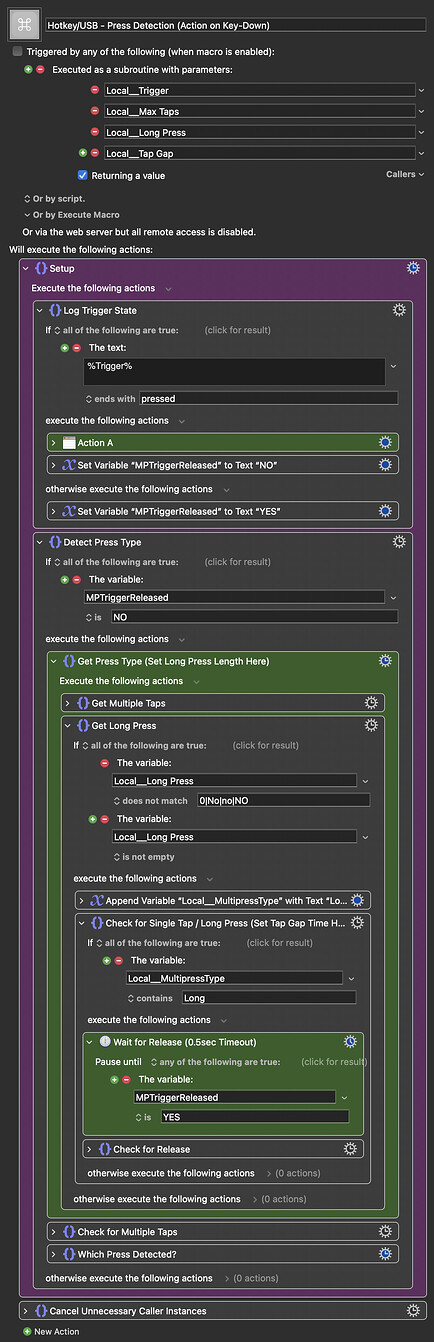Edit the Local__MultipressType variable field

(x=234, y=978)
